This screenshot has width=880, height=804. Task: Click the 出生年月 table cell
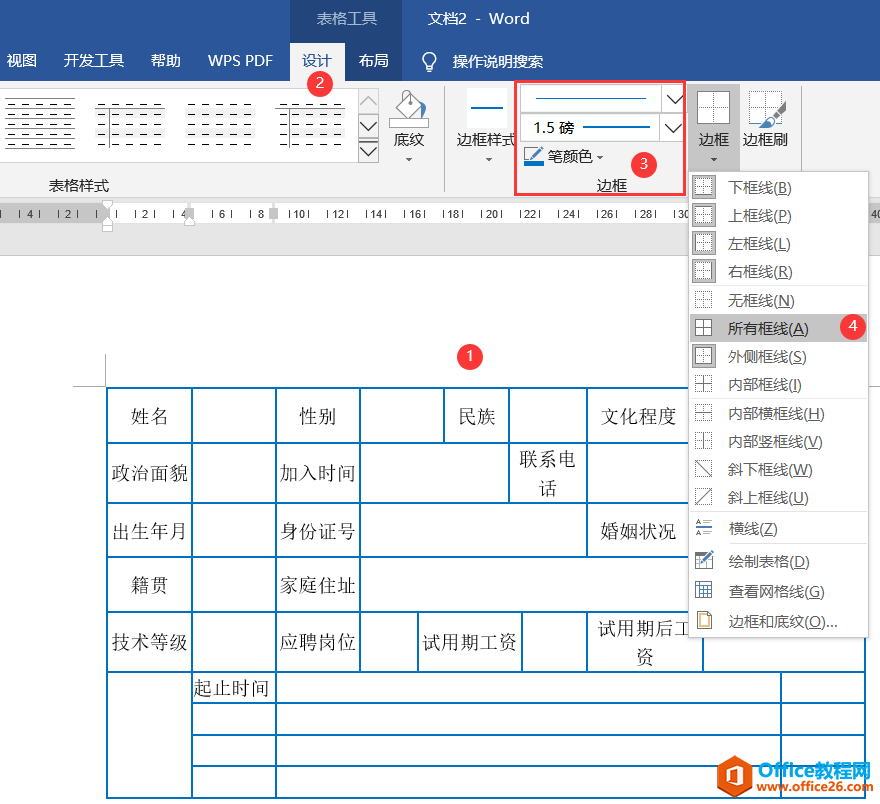(x=149, y=530)
